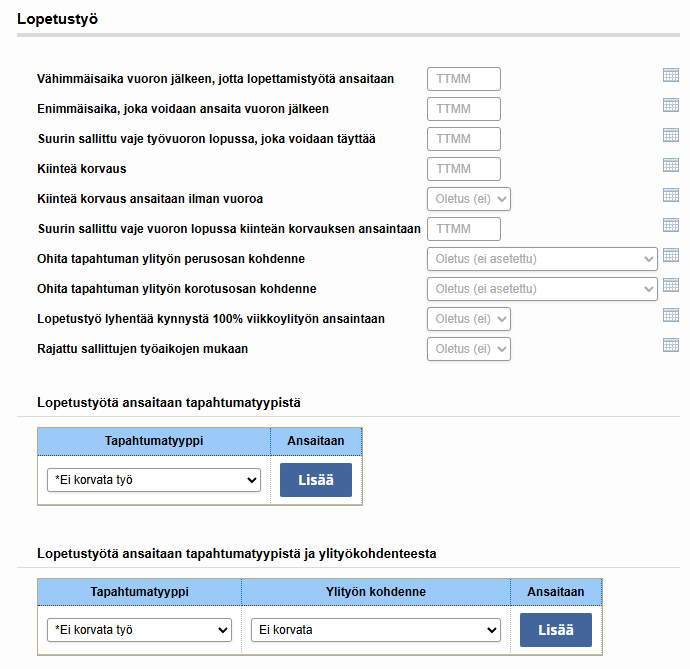Image resolution: width=690 pixels, height=669 pixels.
Task: Focus TTMM field for Enimmäisaika vuoron jälkeen
Action: tap(464, 109)
